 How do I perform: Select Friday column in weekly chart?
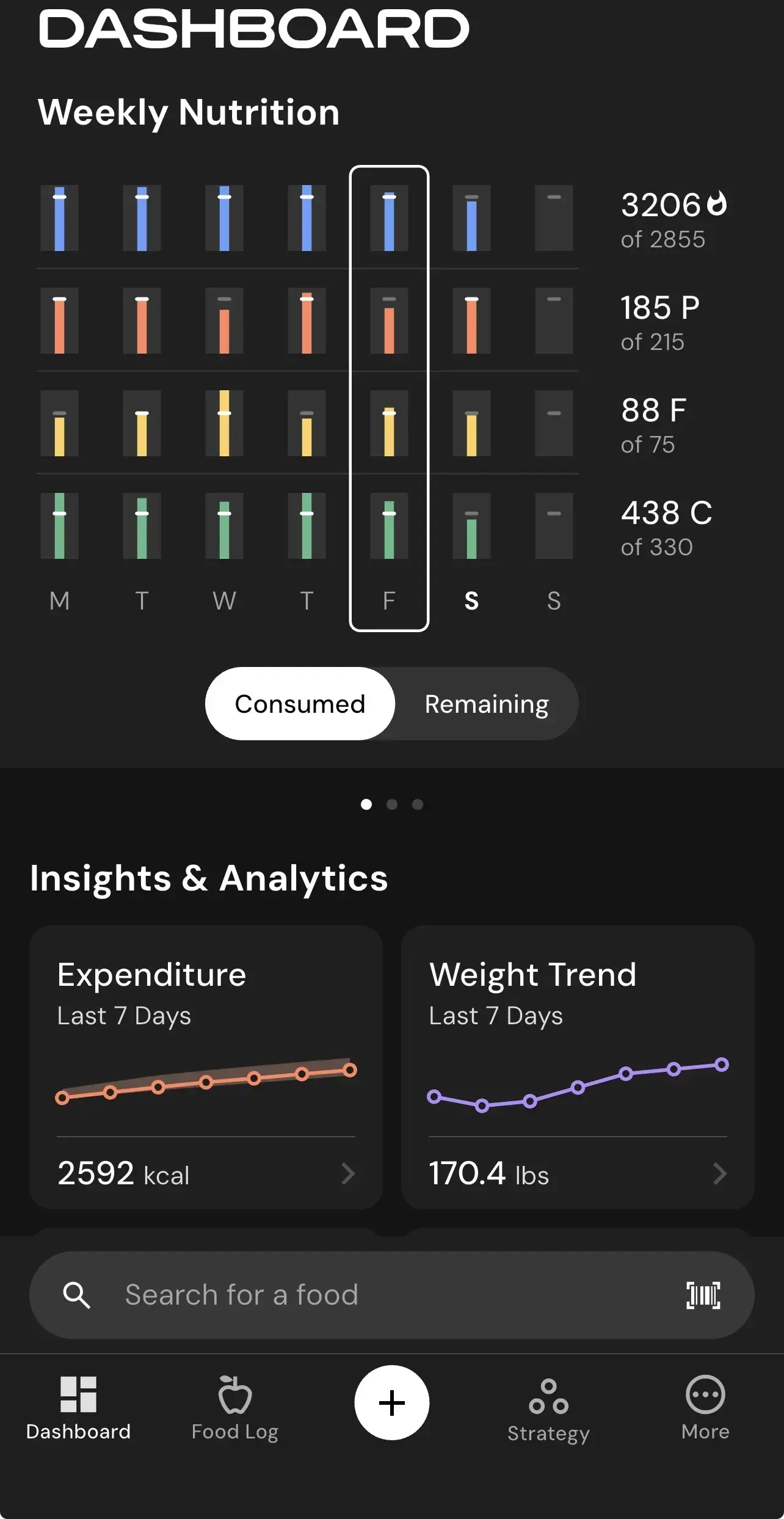[389, 397]
